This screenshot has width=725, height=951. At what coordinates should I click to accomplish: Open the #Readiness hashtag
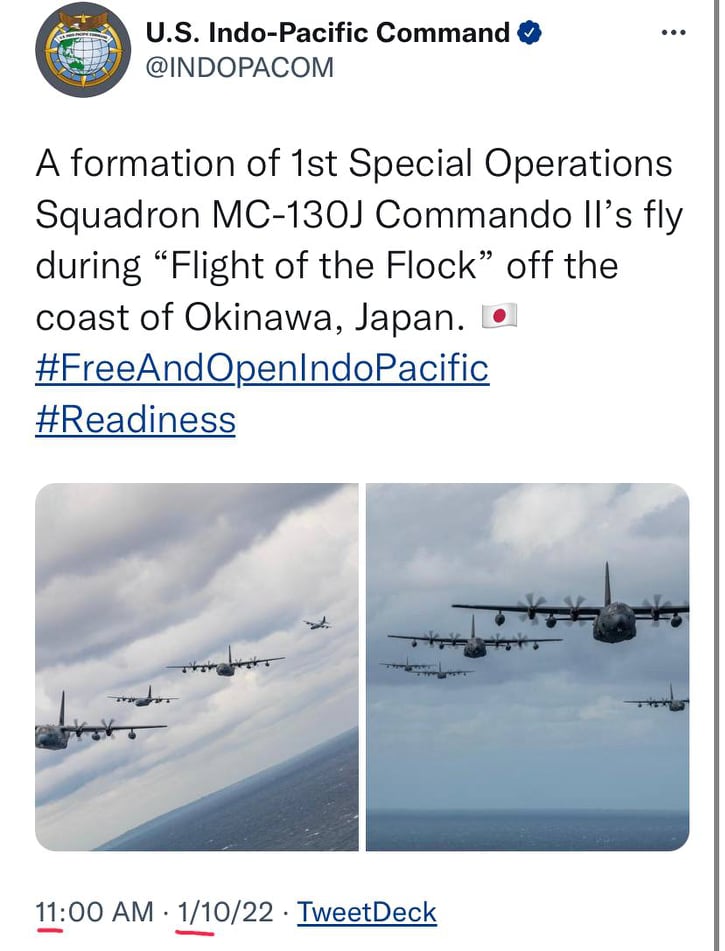pyautogui.click(x=136, y=419)
